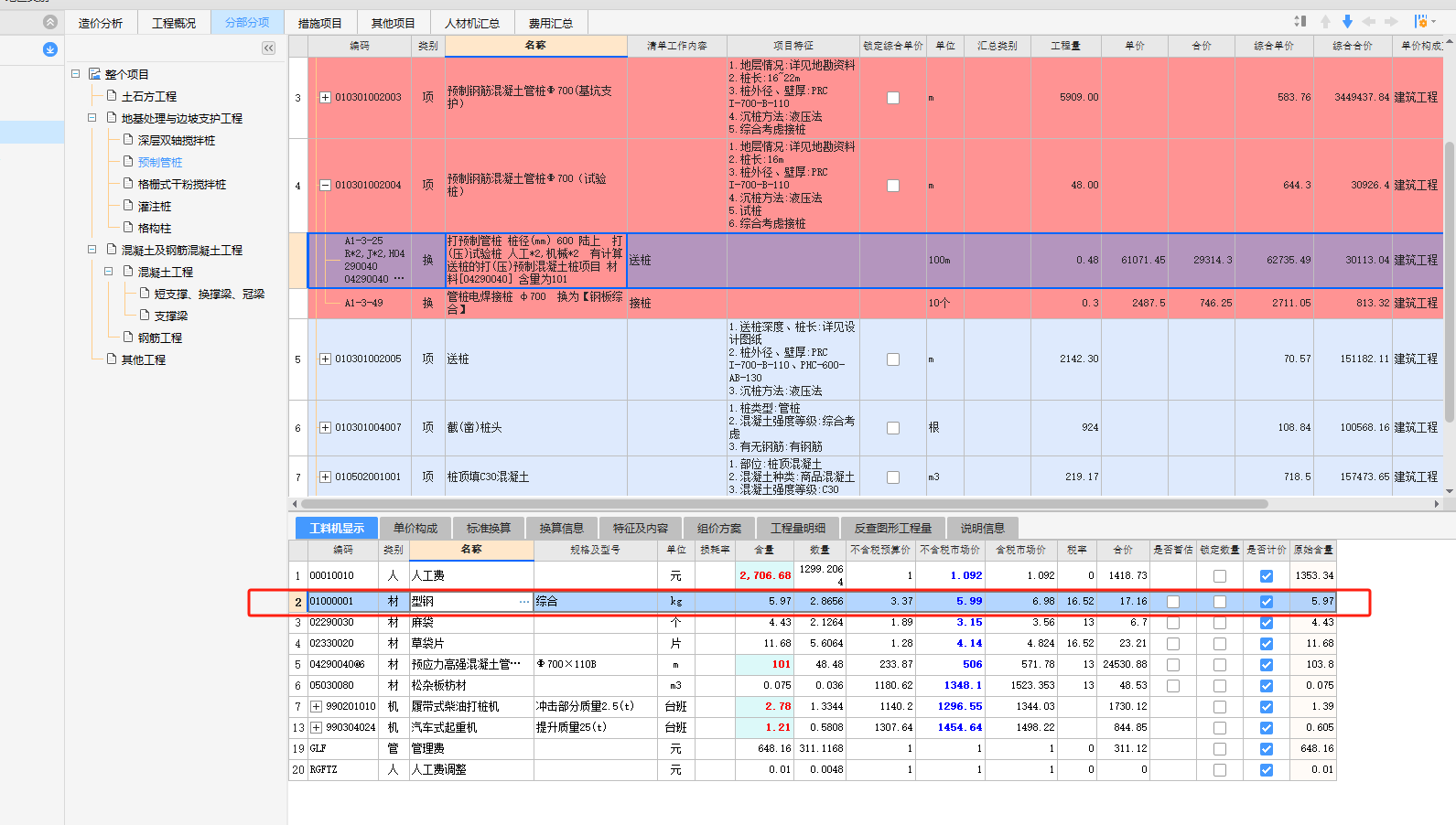Click the 整个项目 project icon
The height and width of the screenshot is (825, 1456).
(x=94, y=74)
